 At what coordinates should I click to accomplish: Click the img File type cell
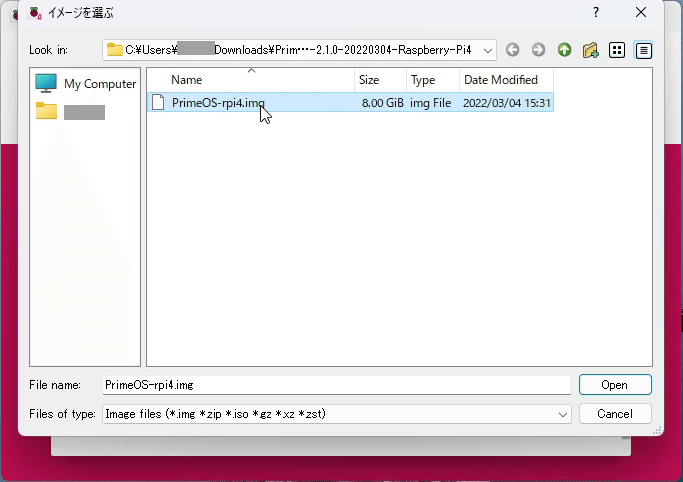click(430, 103)
